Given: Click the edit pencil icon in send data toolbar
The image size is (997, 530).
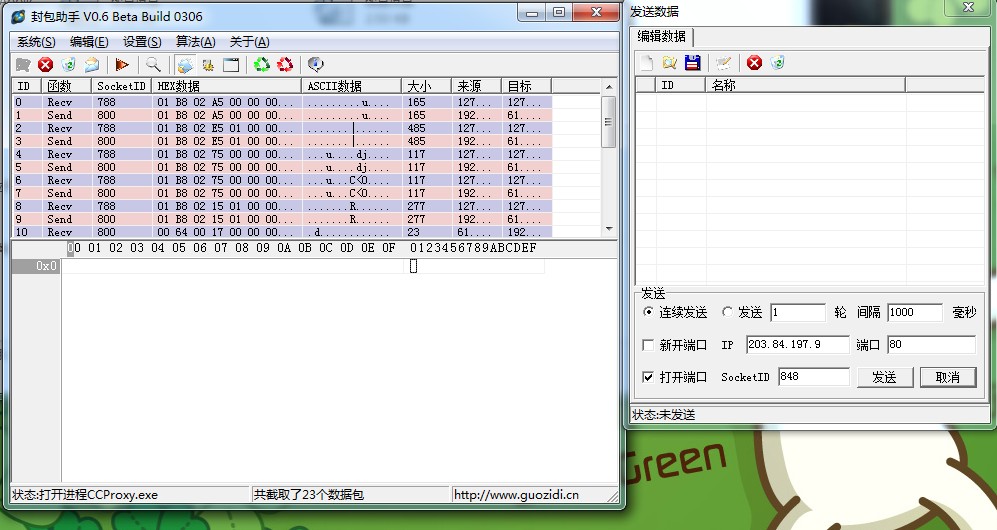Looking at the screenshot, I should pos(723,62).
